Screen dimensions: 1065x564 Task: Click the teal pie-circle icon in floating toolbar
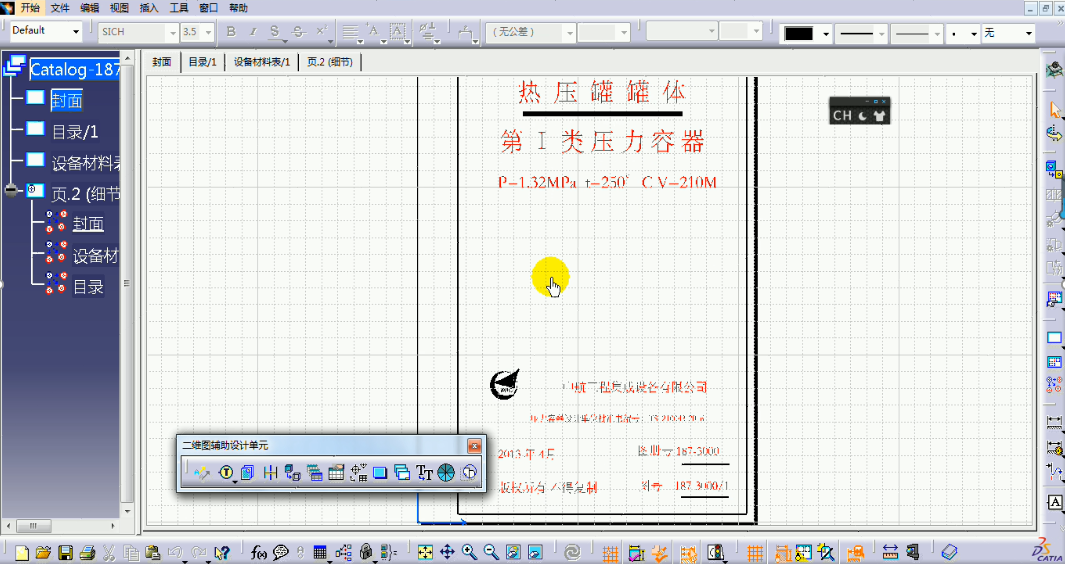point(446,472)
